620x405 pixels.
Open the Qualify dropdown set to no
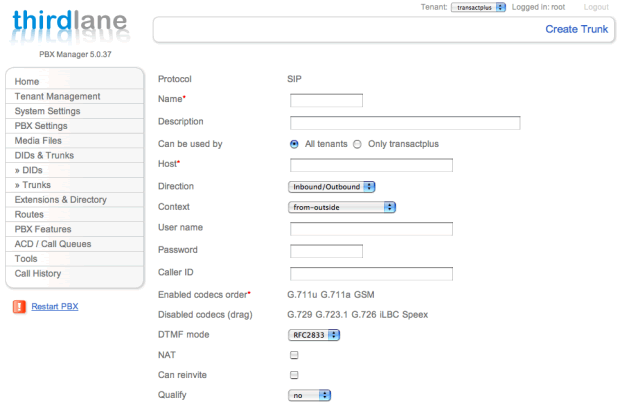tap(309, 395)
